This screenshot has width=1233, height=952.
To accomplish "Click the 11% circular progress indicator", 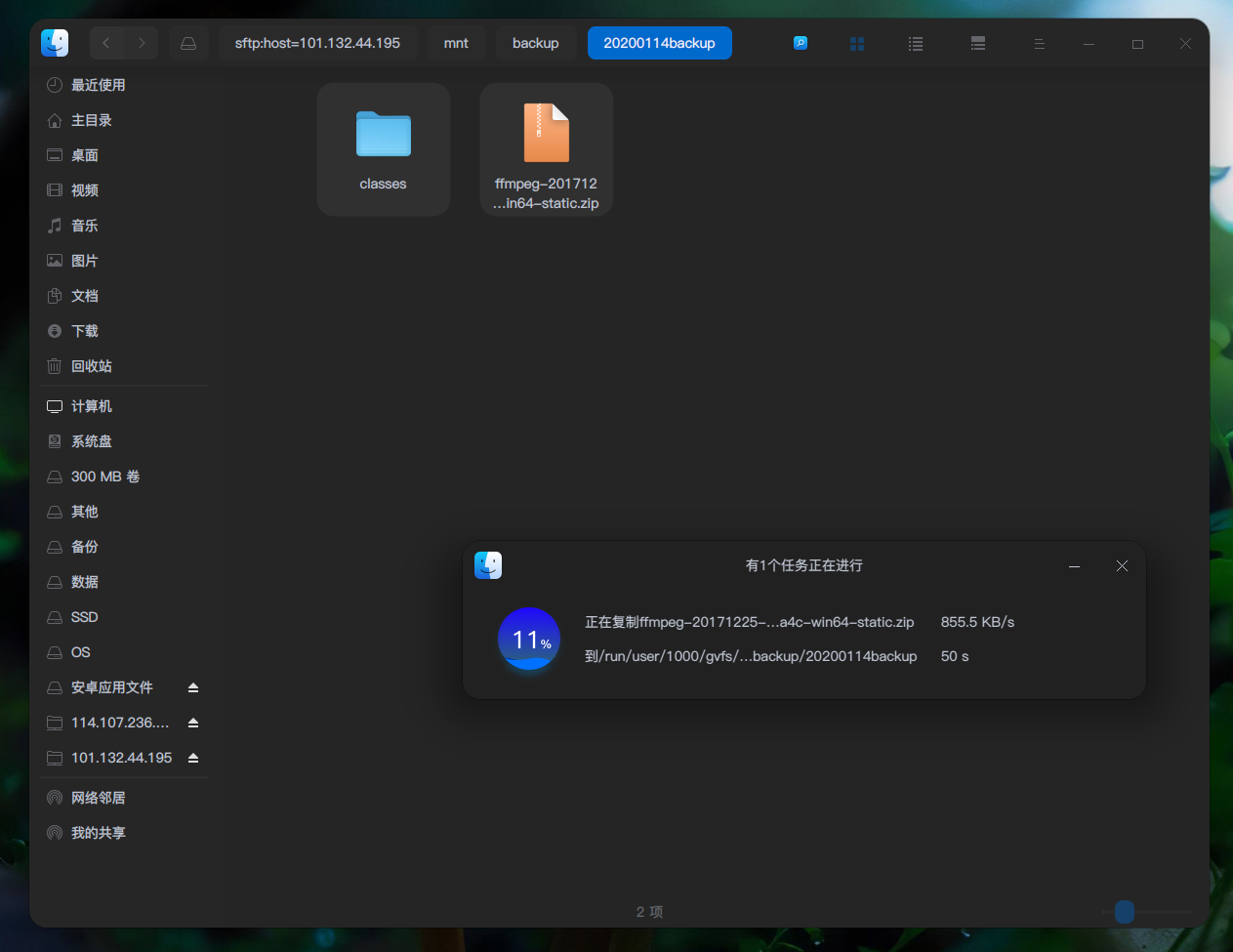I will tap(528, 639).
